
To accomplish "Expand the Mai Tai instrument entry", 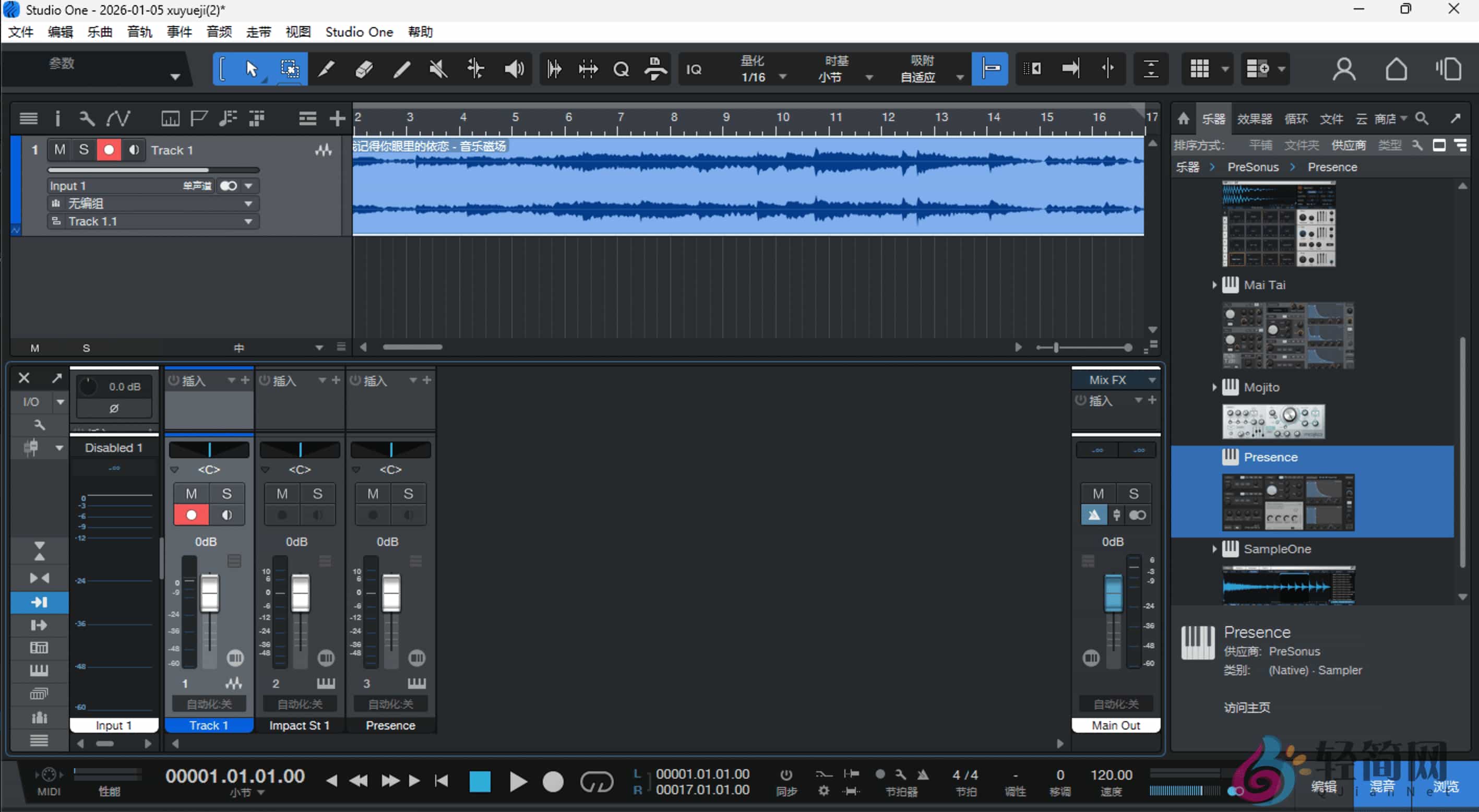I will click(1214, 284).
